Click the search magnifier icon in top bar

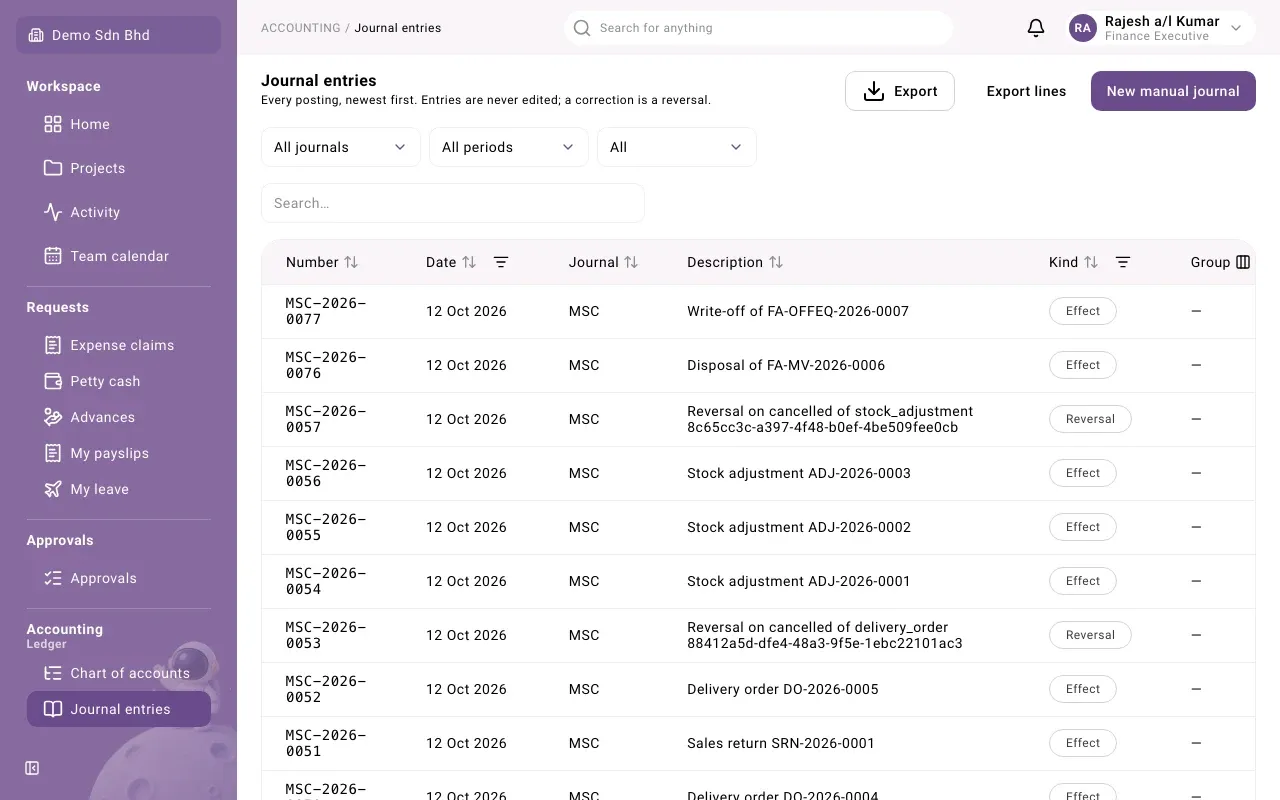click(582, 28)
